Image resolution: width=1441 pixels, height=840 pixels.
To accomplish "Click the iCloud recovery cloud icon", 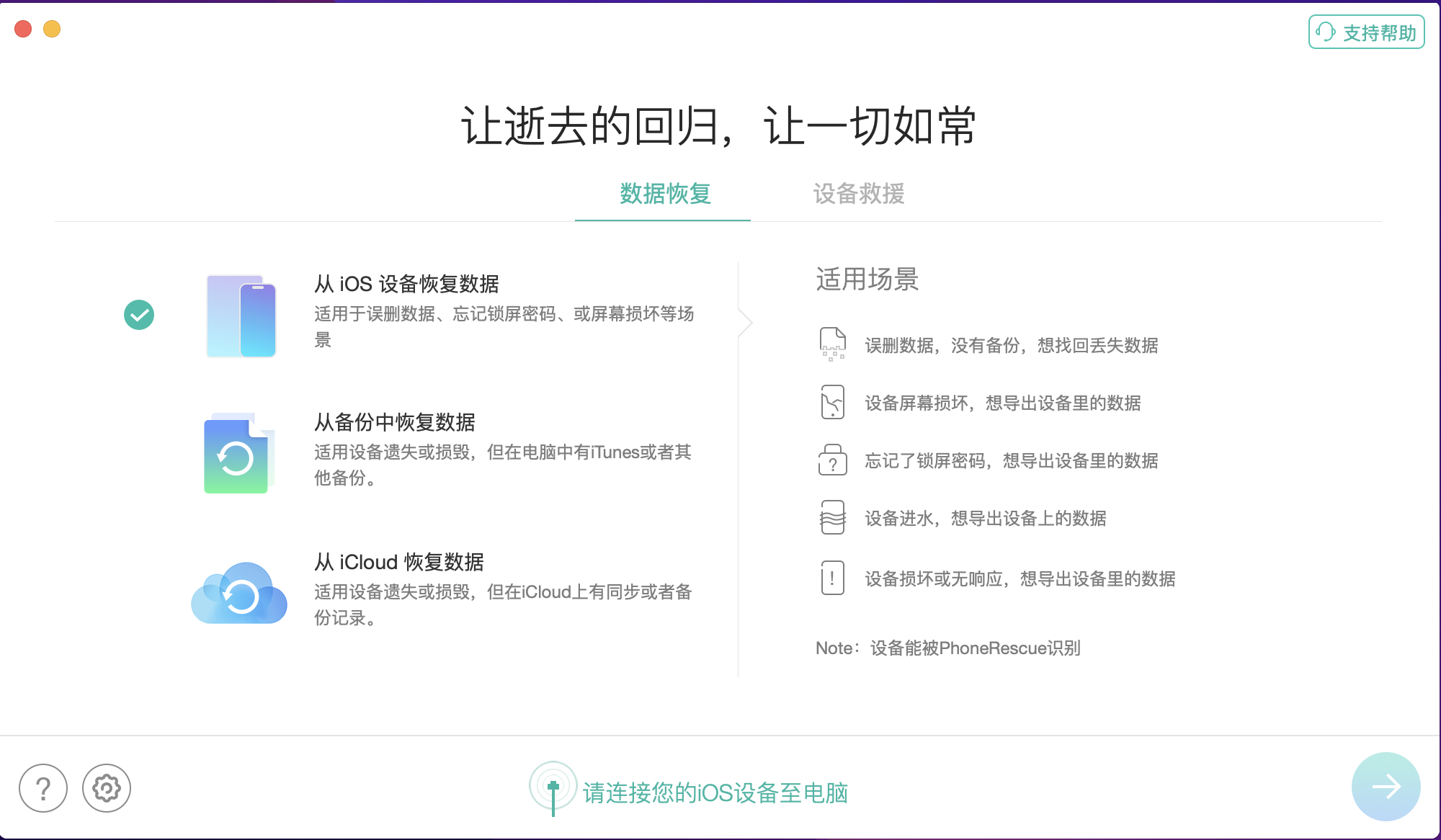I will pos(239,593).
